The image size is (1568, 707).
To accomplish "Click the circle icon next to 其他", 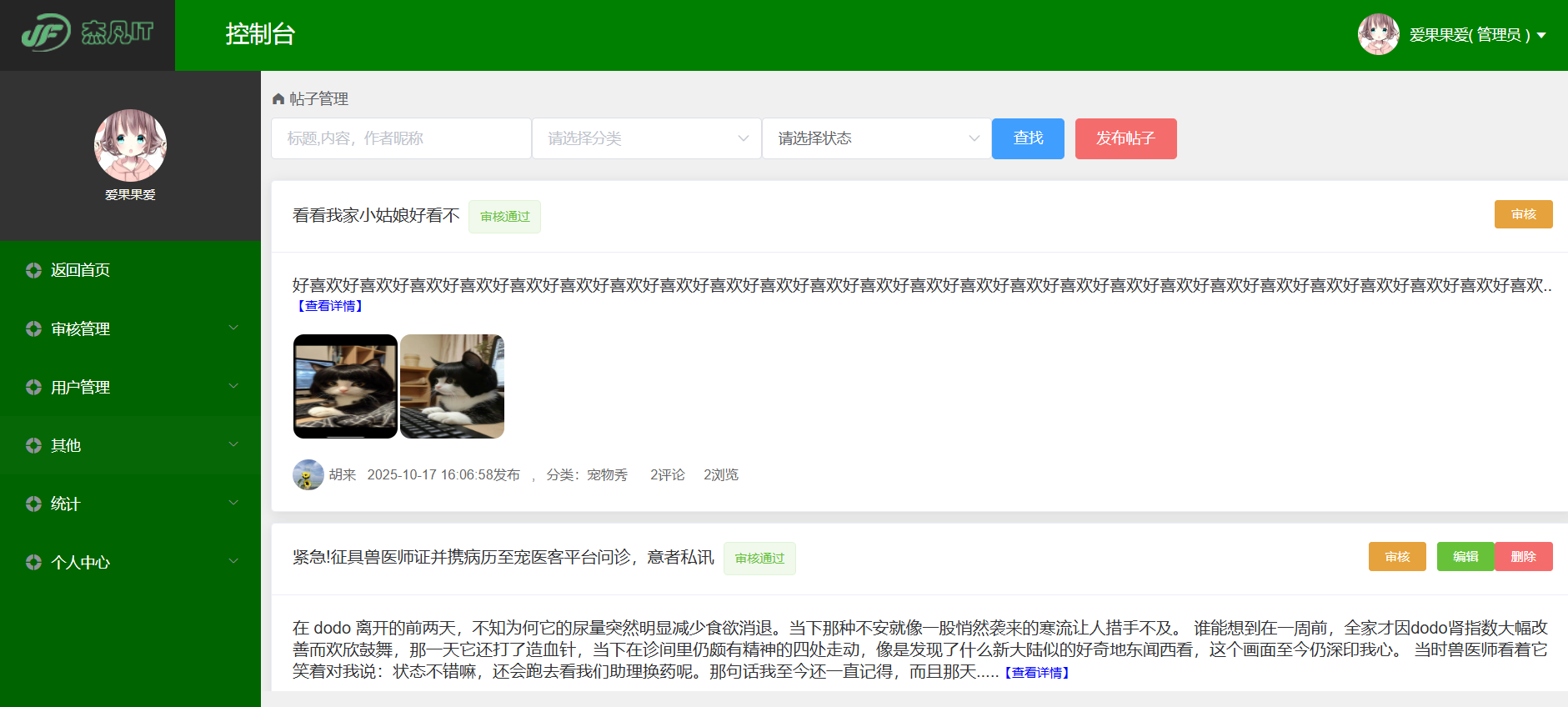I will (x=33, y=445).
